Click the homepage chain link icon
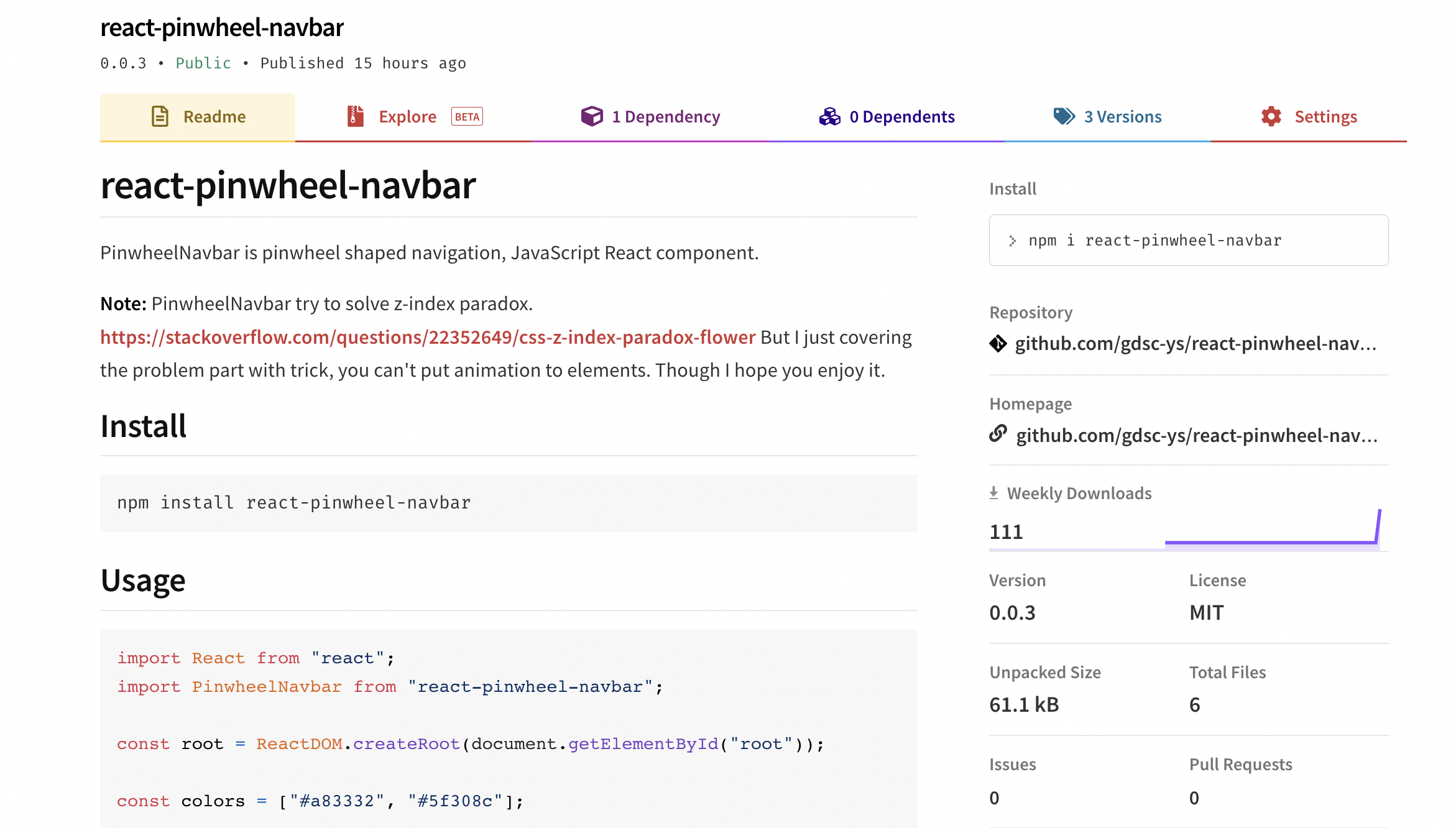1456x828 pixels. click(998, 433)
